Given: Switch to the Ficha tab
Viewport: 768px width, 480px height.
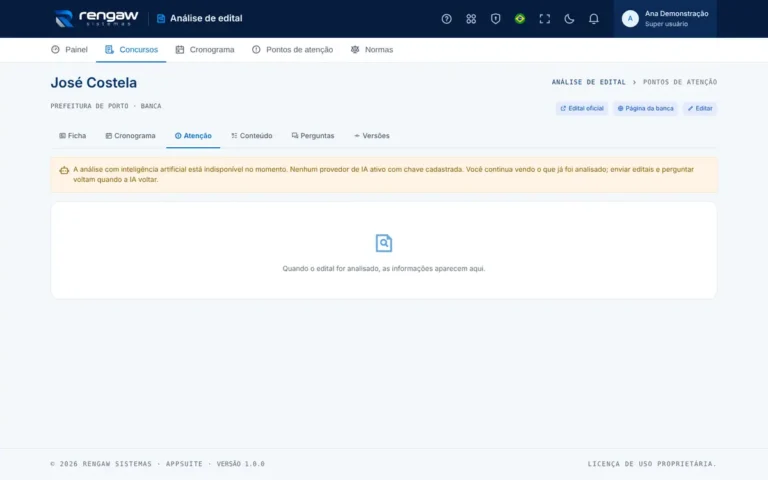Looking at the screenshot, I should 72,136.
